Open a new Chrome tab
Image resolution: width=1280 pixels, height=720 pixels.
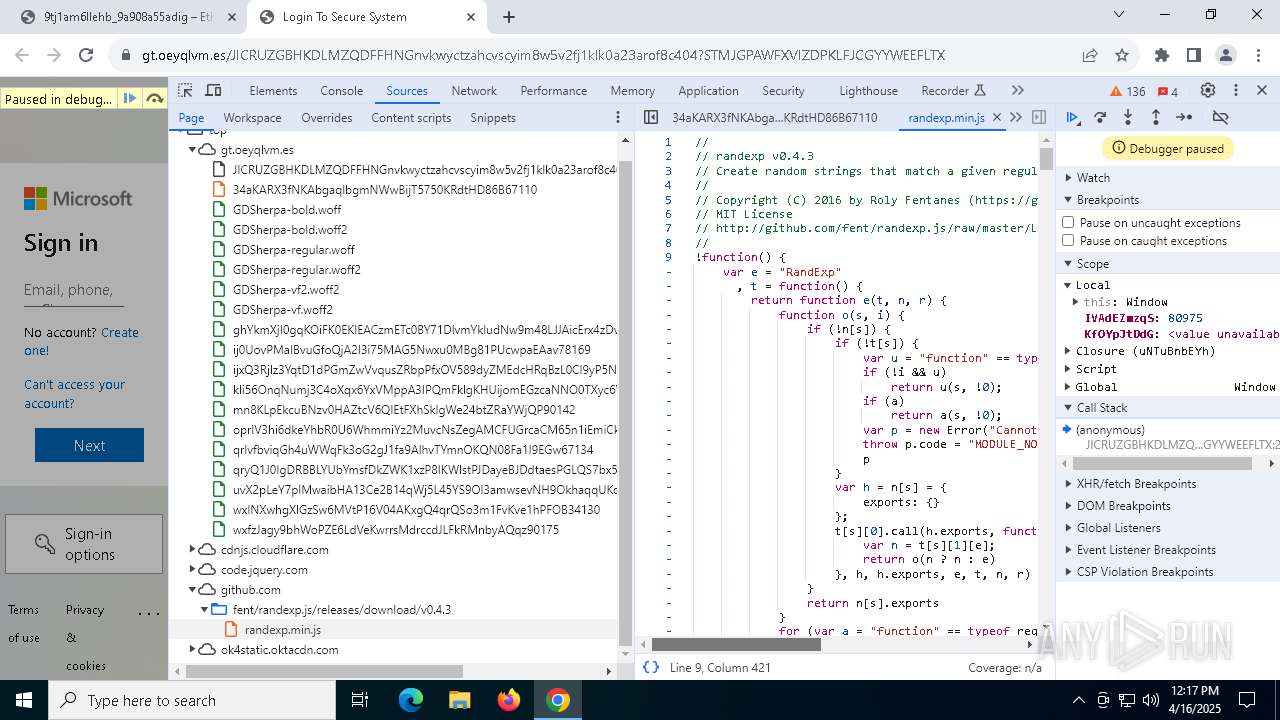pyautogui.click(x=508, y=16)
